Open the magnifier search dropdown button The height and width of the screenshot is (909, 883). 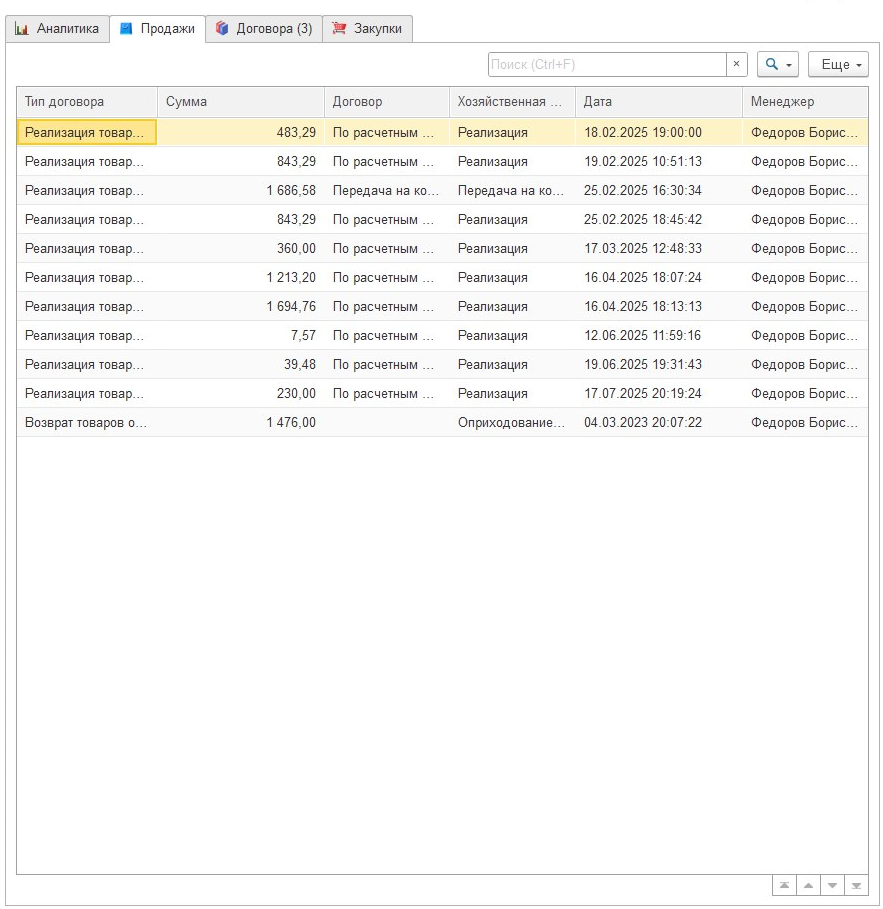777,64
